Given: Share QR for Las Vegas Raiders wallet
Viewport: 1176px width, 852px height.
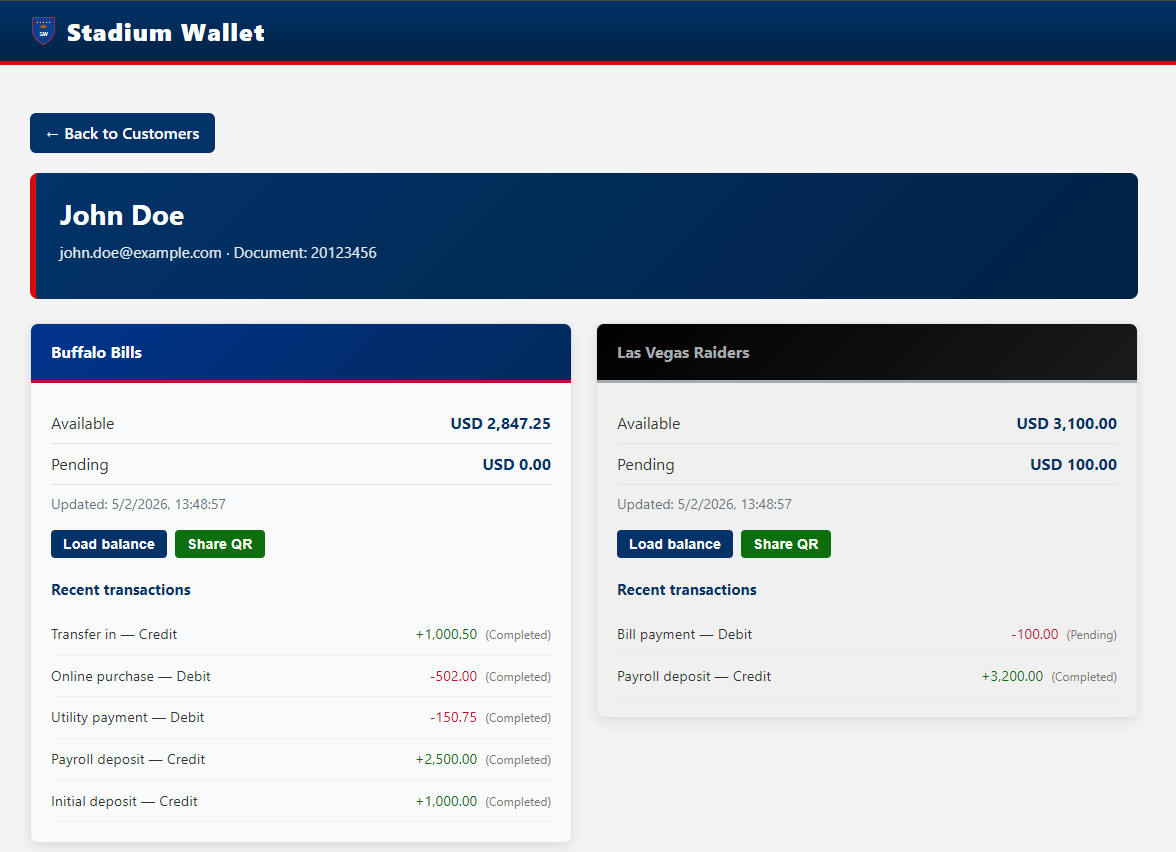Looking at the screenshot, I should tap(786, 544).
